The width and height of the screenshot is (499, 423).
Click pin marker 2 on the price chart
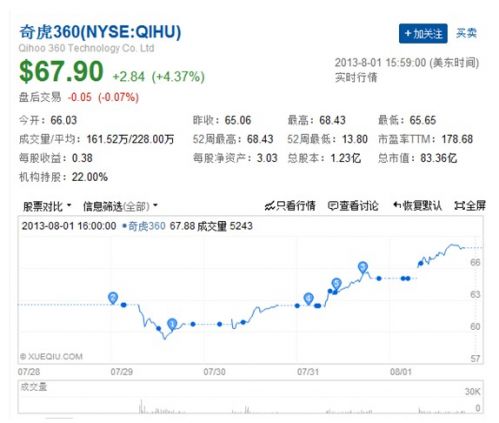(x=113, y=298)
